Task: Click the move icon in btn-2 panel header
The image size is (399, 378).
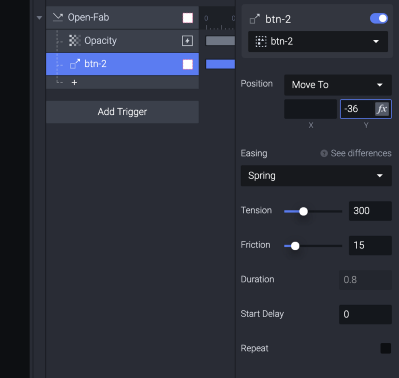Action: click(255, 19)
